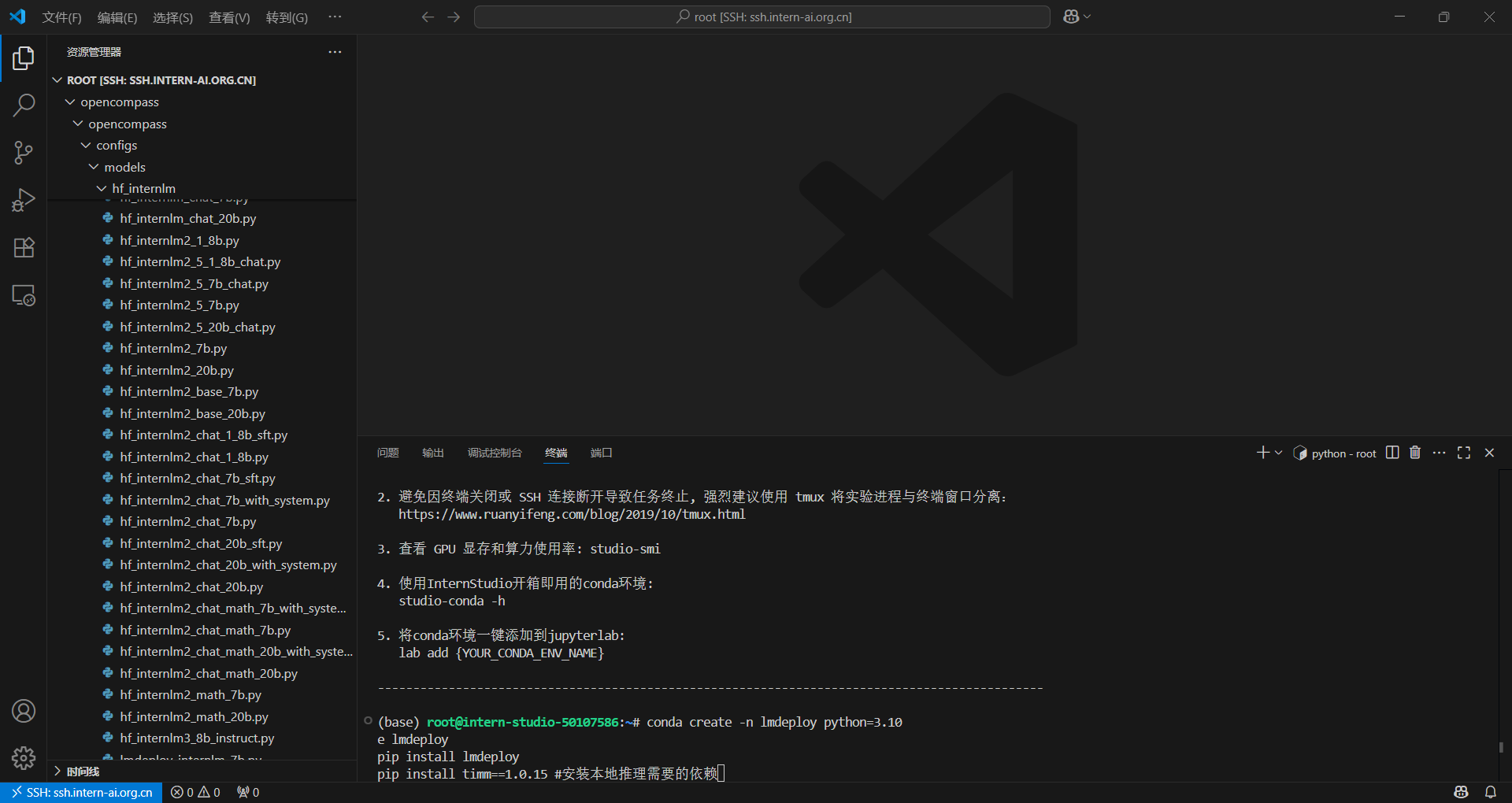Go forward with the right arrow
The height and width of the screenshot is (803, 1512).
(x=454, y=17)
